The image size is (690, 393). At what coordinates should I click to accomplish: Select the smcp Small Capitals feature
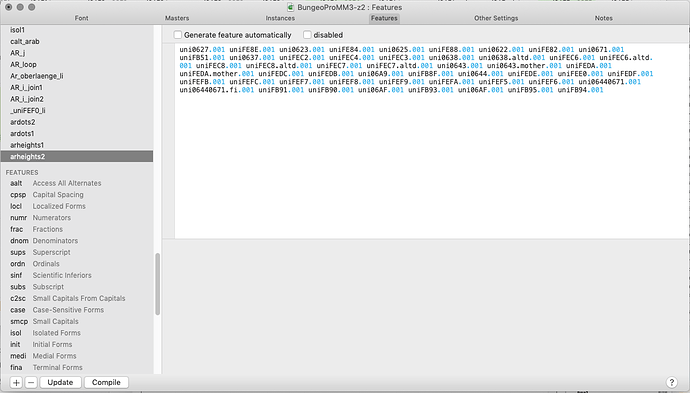[77, 321]
